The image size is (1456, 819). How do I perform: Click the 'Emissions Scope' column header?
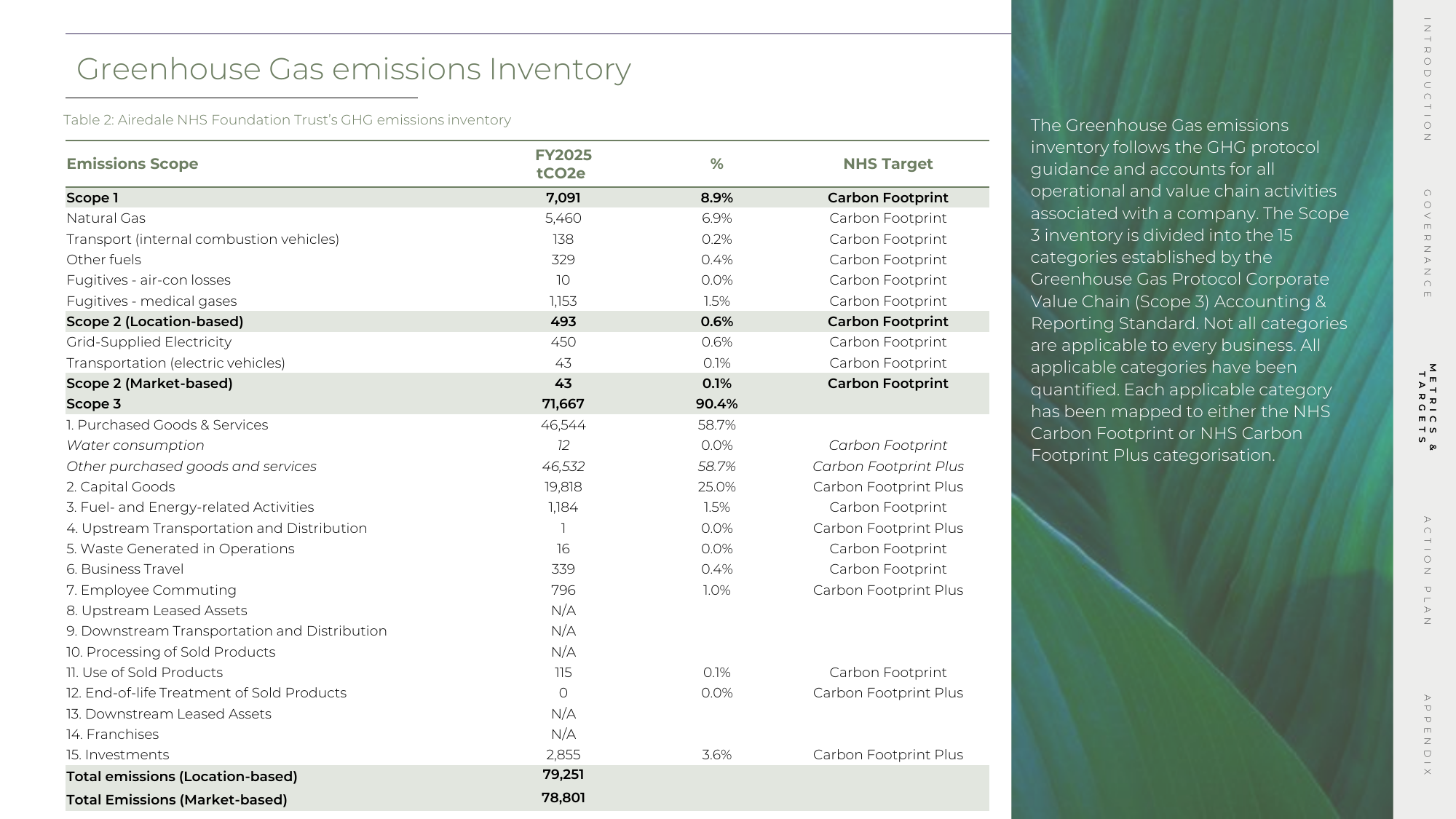(132, 164)
